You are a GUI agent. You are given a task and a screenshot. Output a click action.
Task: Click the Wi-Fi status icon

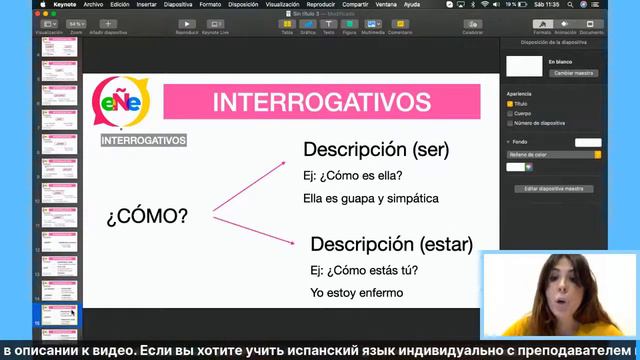pos(484,4)
